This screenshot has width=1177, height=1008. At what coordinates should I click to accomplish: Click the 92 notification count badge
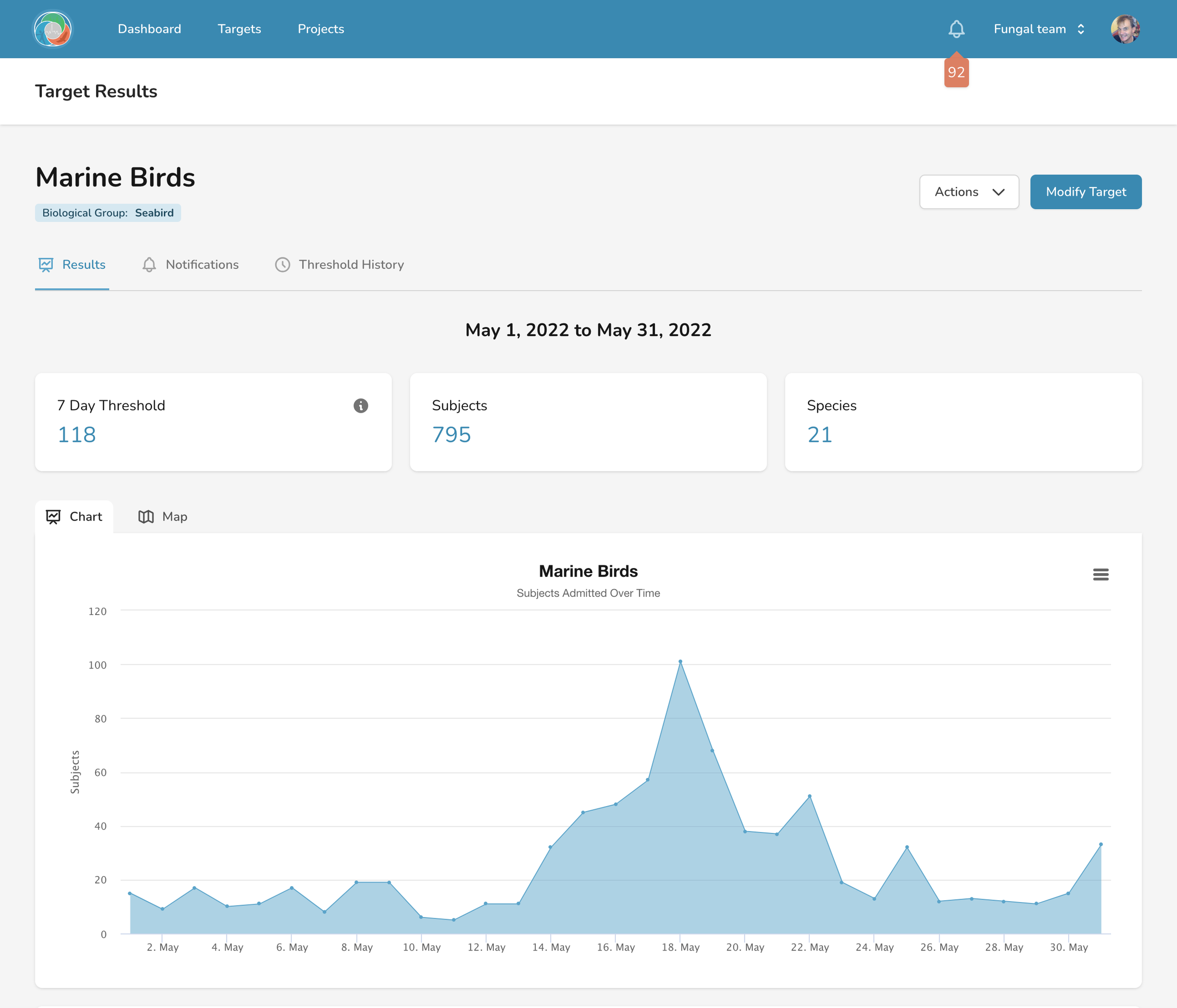(x=956, y=72)
